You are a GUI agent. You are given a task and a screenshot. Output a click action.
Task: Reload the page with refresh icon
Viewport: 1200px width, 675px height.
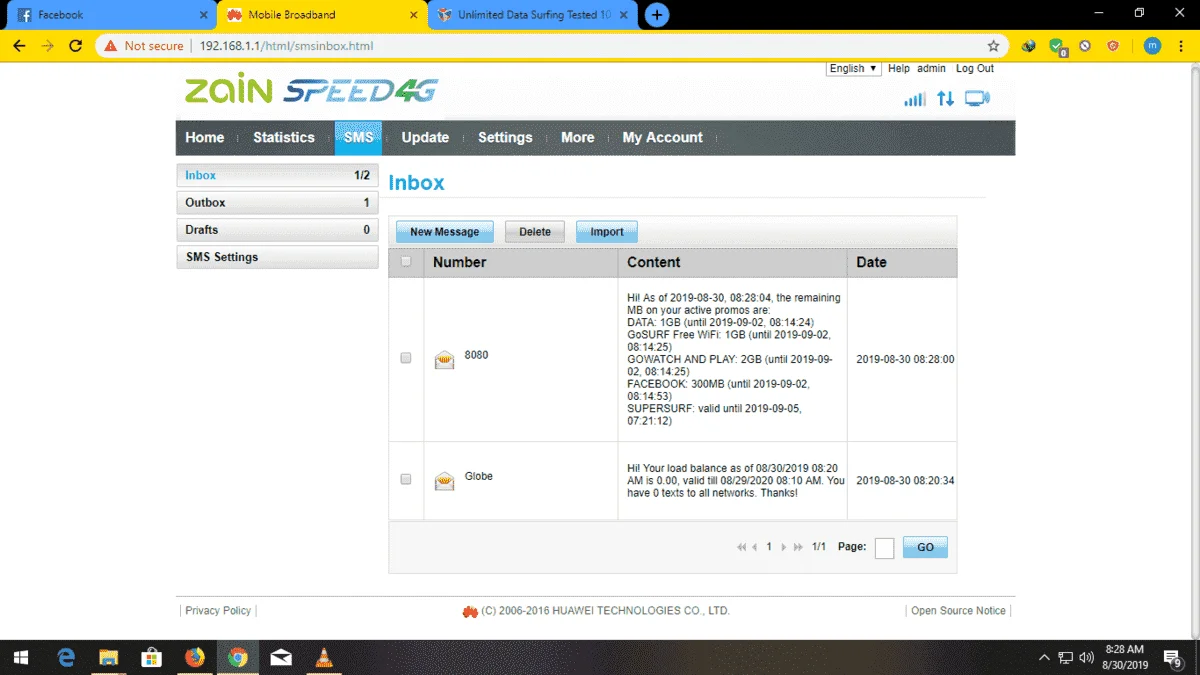(x=76, y=46)
